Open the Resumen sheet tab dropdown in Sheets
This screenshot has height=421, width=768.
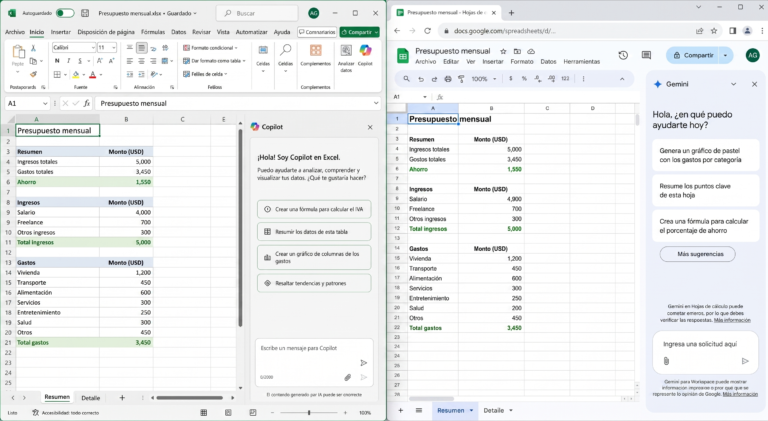point(471,410)
